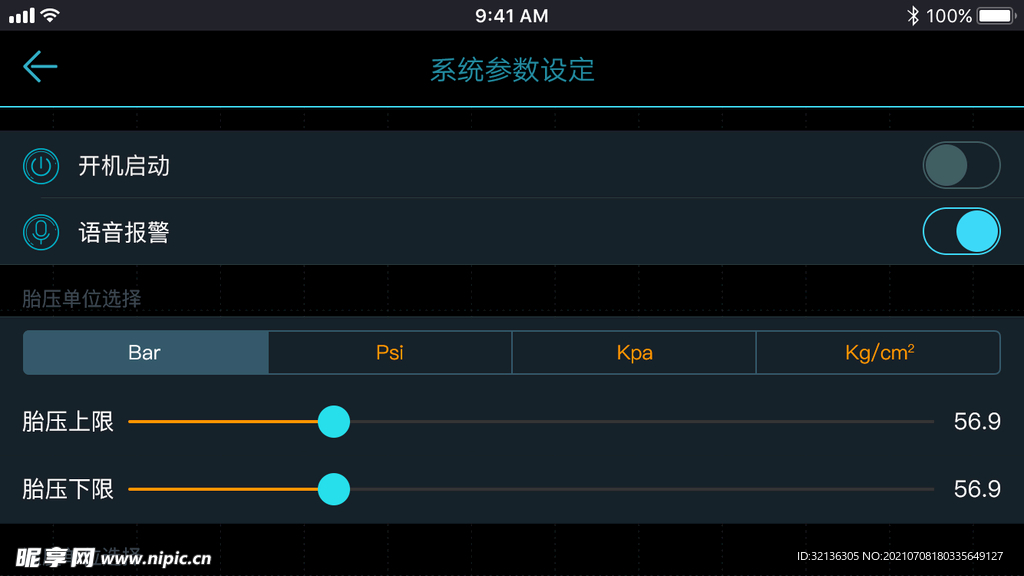
Task: Disable the 语音报警 switch
Action: [961, 231]
